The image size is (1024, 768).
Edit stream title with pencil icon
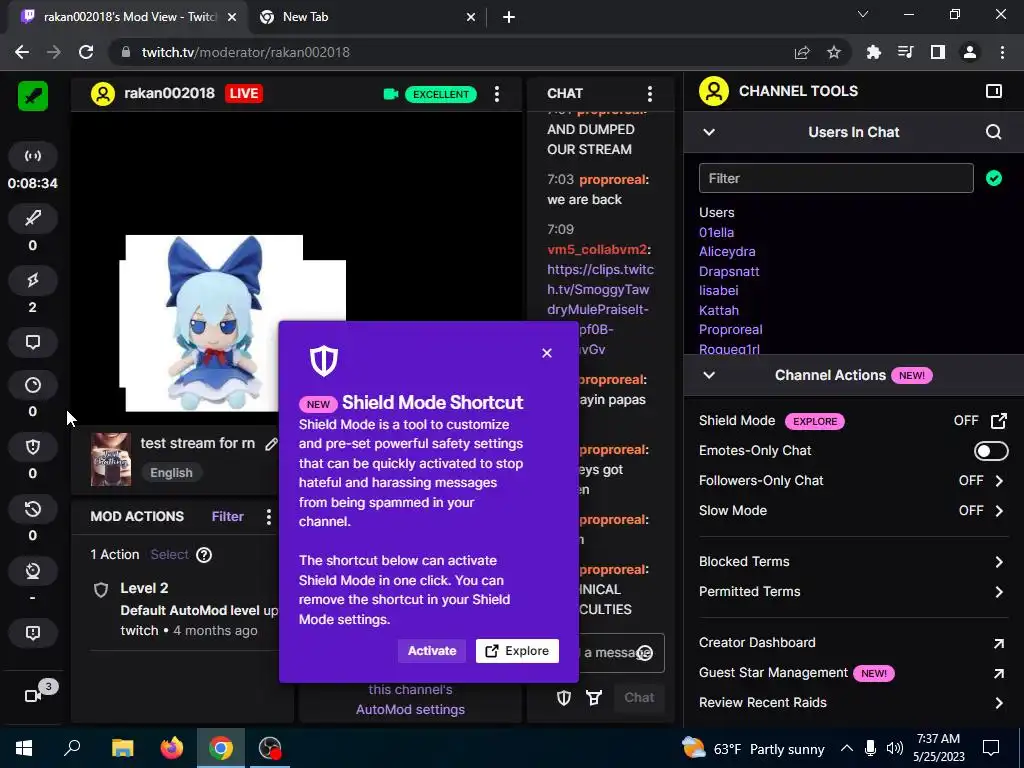tap(271, 444)
